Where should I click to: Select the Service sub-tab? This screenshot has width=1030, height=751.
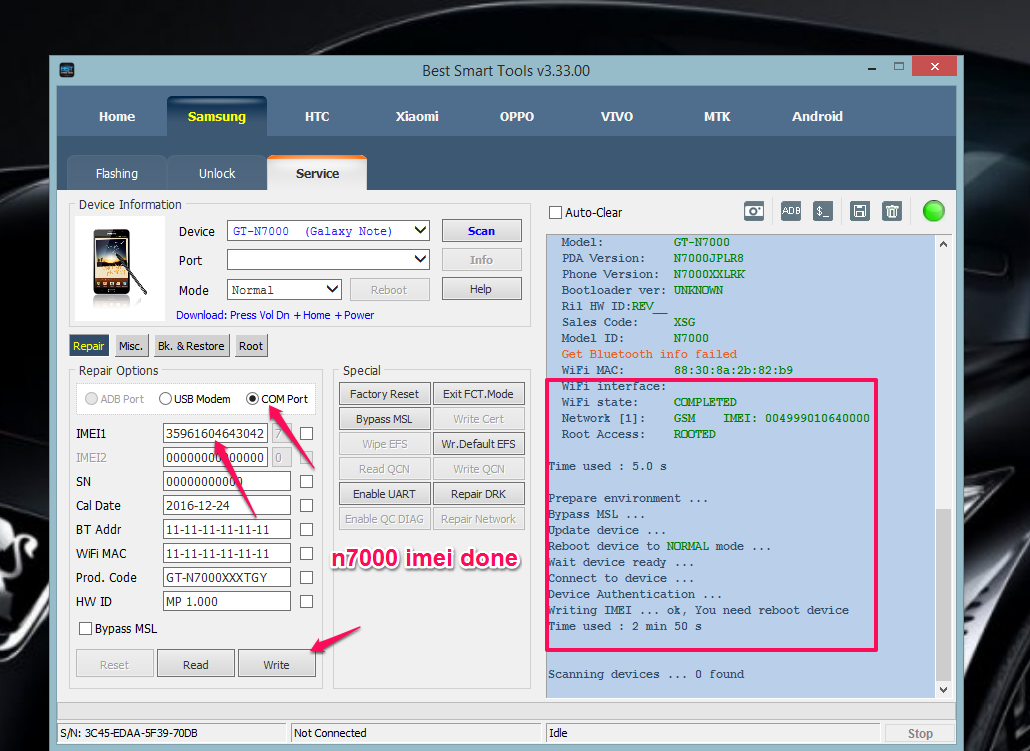tap(317, 173)
